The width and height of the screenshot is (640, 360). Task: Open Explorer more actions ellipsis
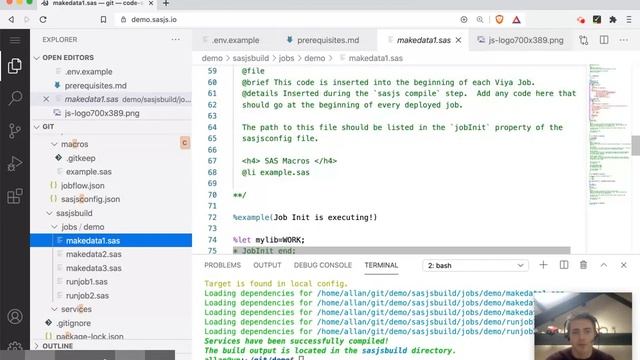(x=176, y=40)
